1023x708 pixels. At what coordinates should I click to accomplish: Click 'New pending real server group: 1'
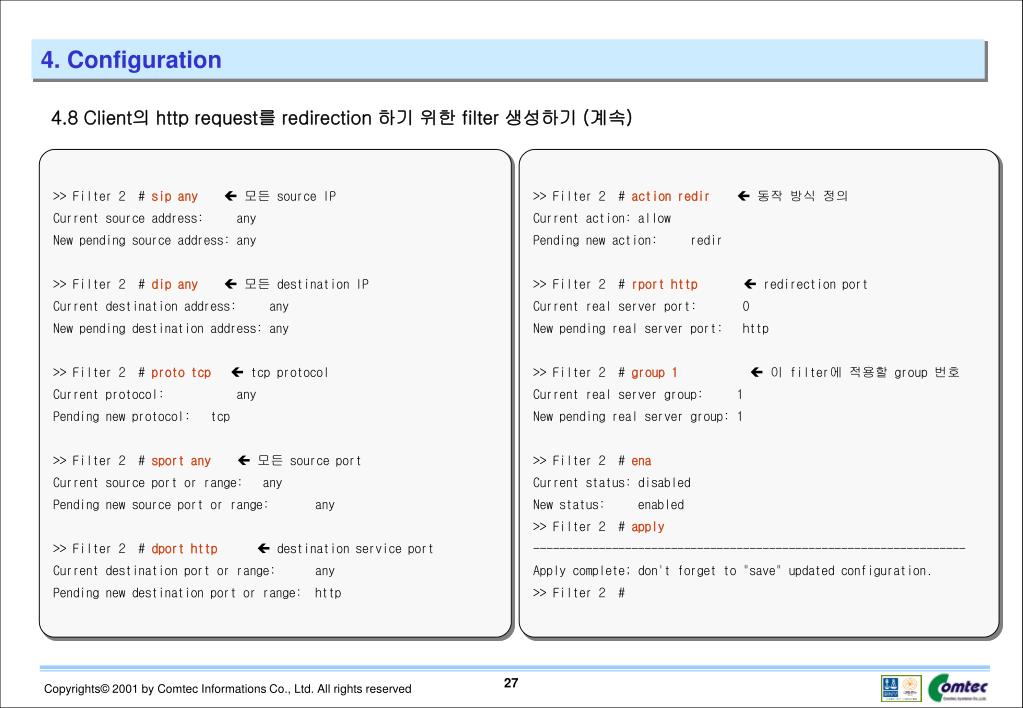pyautogui.click(x=637, y=417)
